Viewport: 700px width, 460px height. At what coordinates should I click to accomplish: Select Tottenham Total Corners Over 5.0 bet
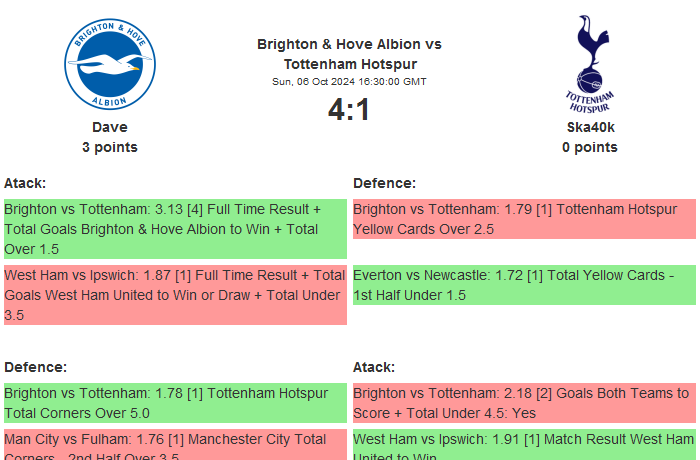coord(175,403)
